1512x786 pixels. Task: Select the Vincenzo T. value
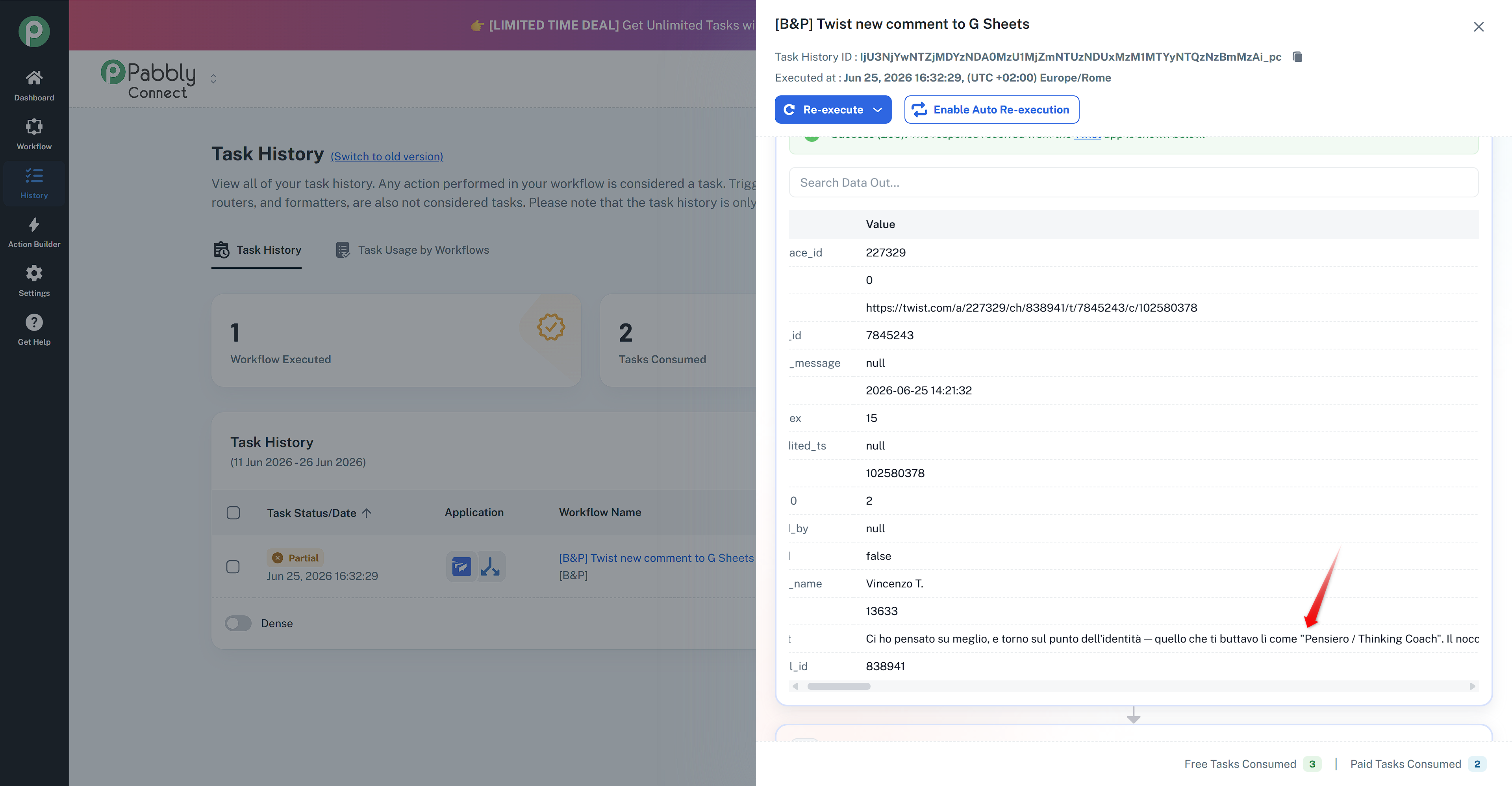pyautogui.click(x=895, y=584)
